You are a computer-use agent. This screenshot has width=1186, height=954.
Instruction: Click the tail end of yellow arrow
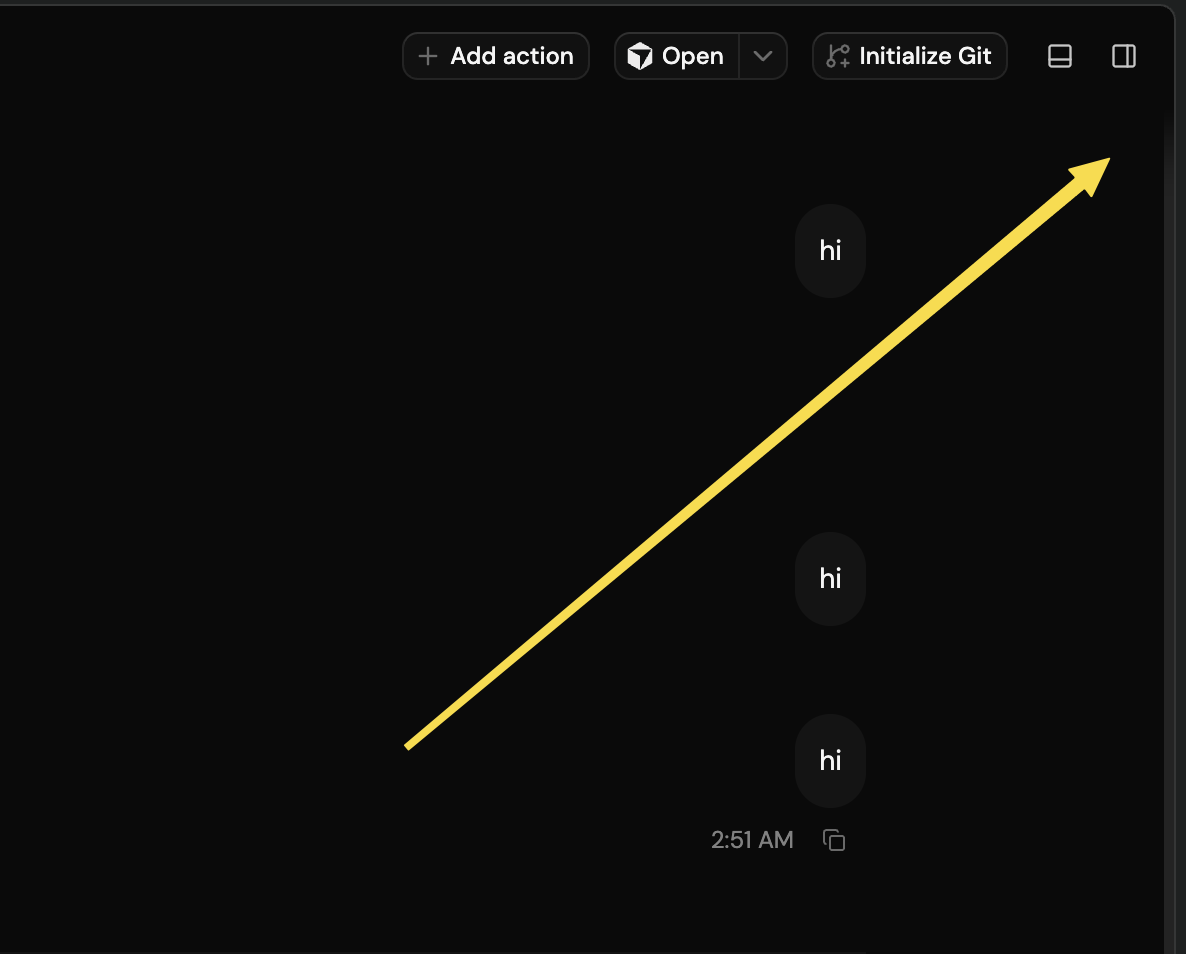[x=408, y=746]
